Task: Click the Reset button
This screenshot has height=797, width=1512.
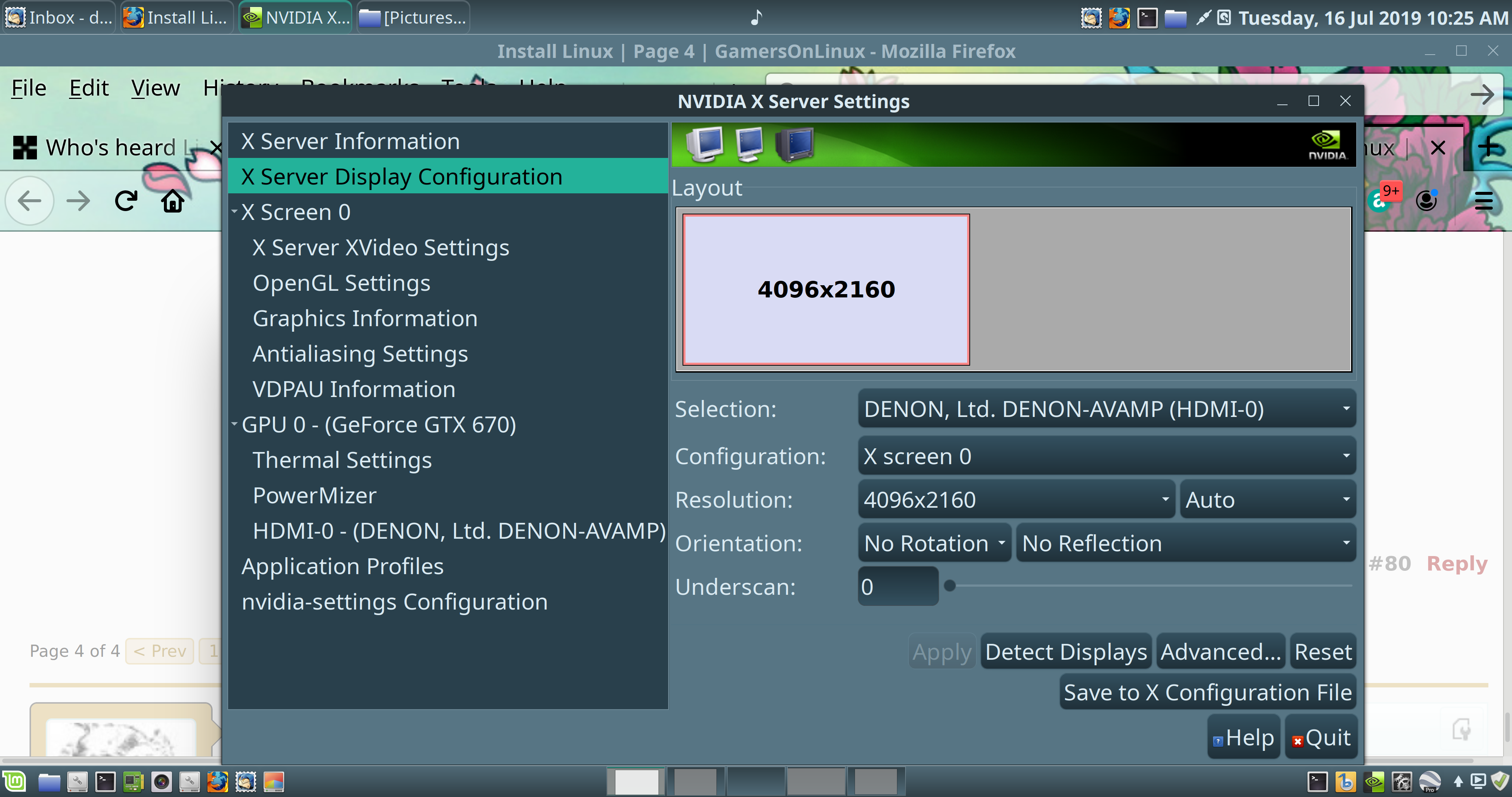Action: tap(1323, 652)
